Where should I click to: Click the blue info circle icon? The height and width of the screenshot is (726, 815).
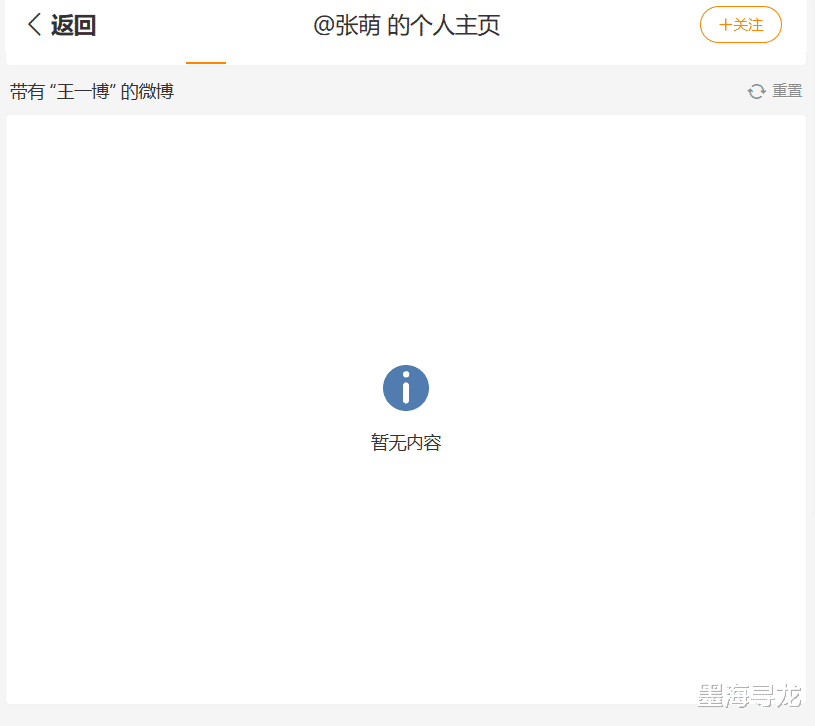coord(406,388)
